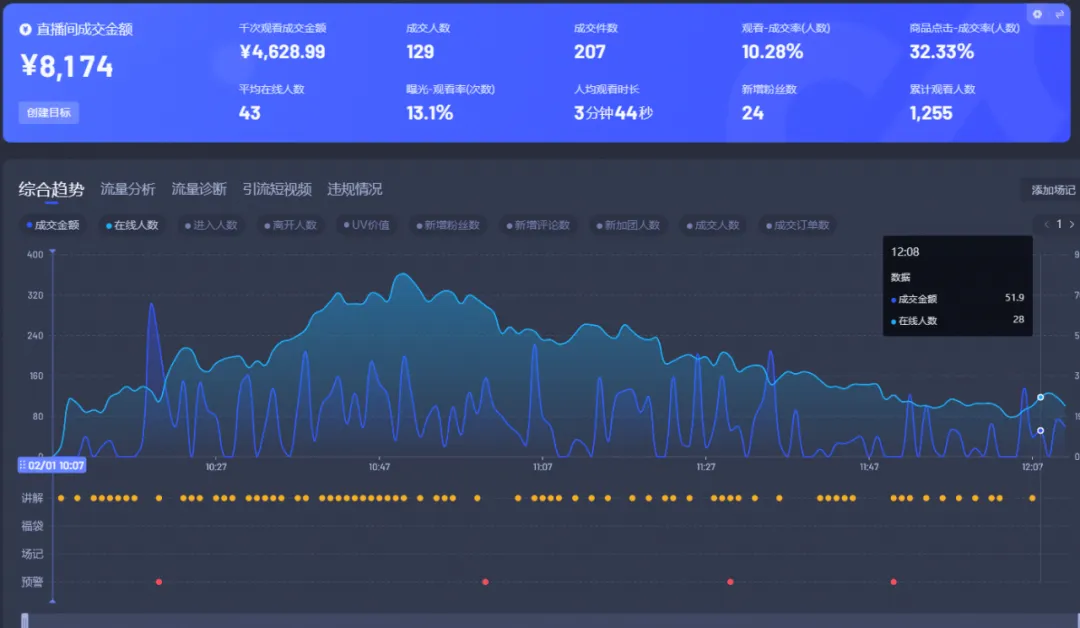Click the timeline zoom slider handle at bottom
Screen dimensions: 1080x628
coord(25,620)
